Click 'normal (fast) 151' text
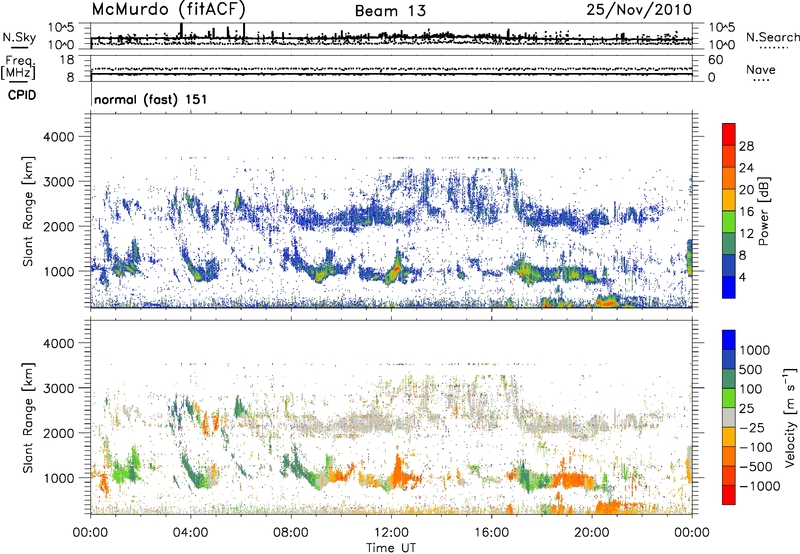The width and height of the screenshot is (800, 554). pos(151,99)
